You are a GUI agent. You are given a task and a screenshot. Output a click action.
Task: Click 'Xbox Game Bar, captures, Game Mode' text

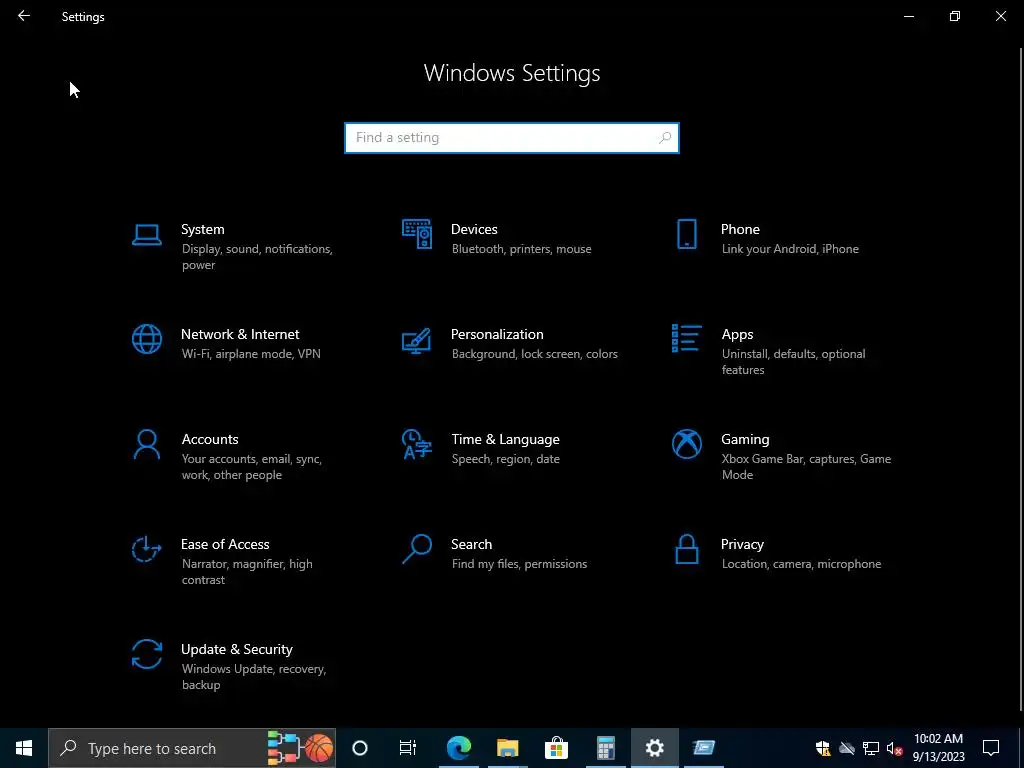coord(806,467)
